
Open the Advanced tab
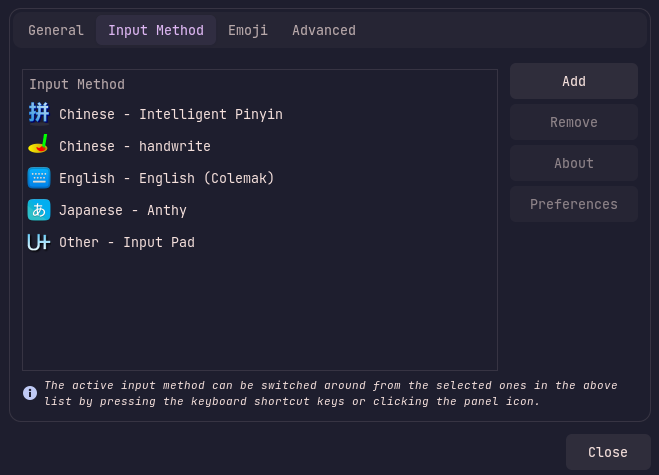tap(324, 30)
